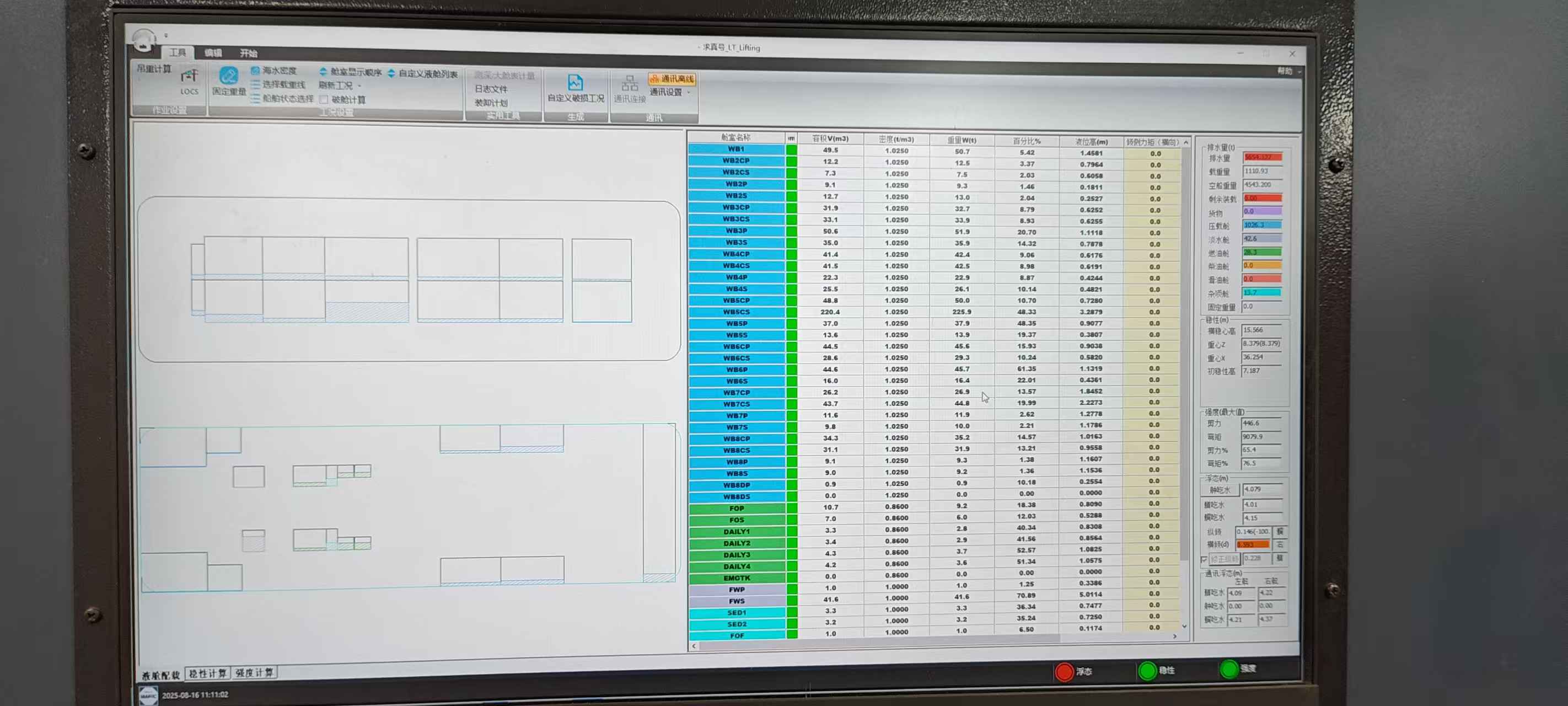Open the 帮助 help dropdown
Screen dimensions: 1568x706
1288,71
